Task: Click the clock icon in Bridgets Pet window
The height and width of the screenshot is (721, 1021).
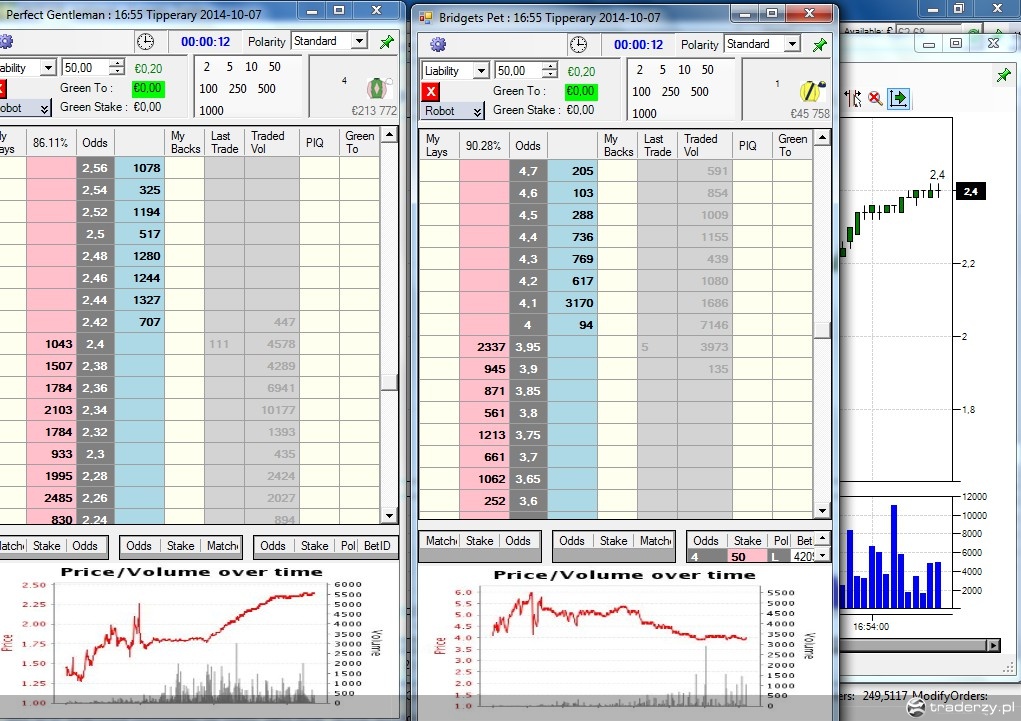Action: click(x=578, y=44)
